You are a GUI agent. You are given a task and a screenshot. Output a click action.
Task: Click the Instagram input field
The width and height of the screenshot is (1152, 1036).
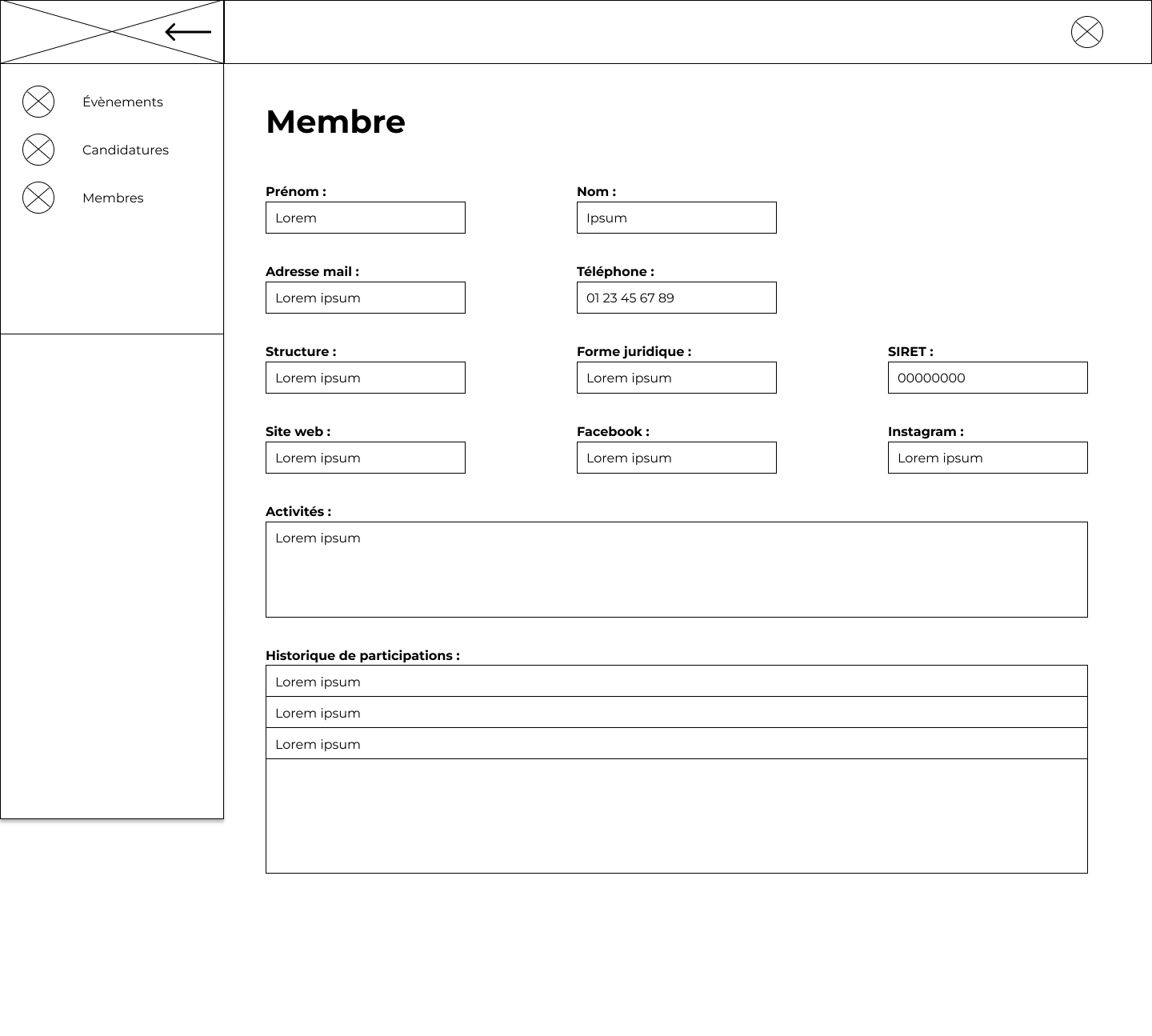click(x=988, y=458)
